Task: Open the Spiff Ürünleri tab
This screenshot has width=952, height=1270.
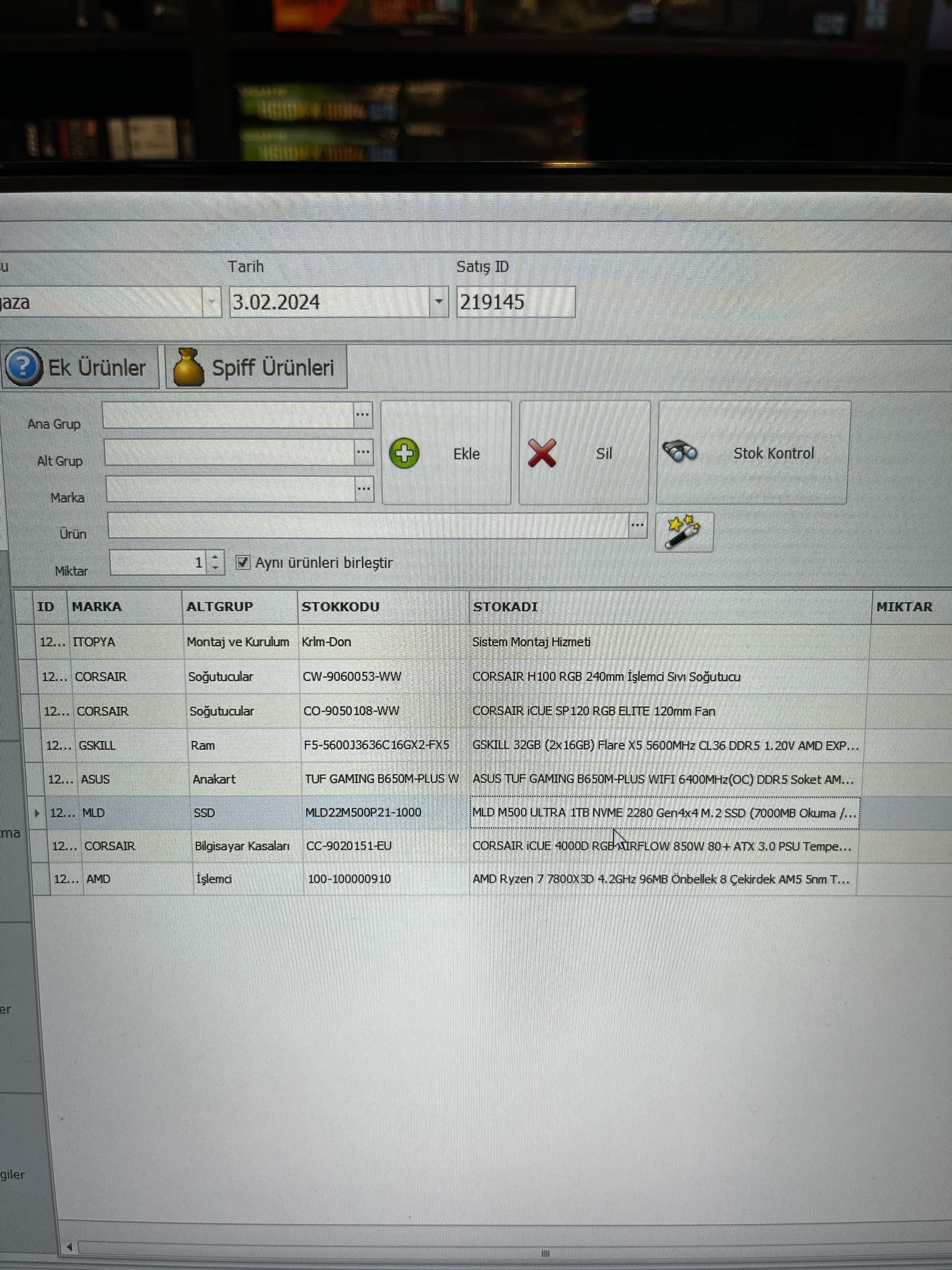Action: [257, 367]
